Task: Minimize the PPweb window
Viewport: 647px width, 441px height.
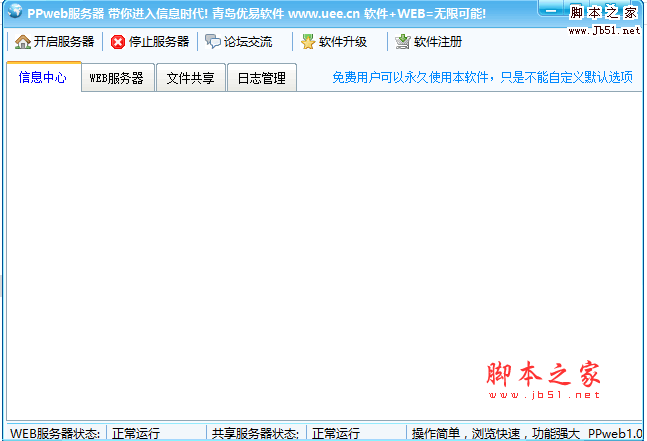Action: (551, 9)
